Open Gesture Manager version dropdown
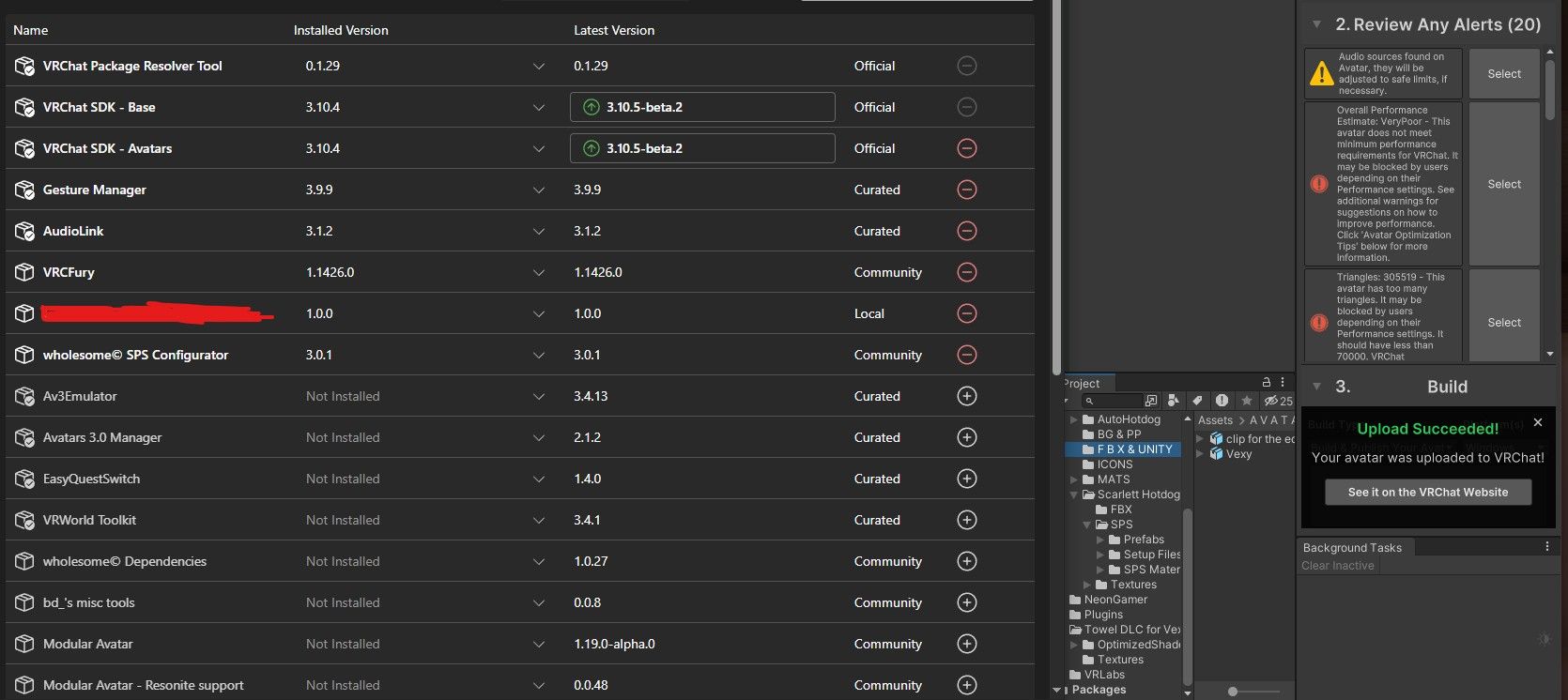 [539, 190]
